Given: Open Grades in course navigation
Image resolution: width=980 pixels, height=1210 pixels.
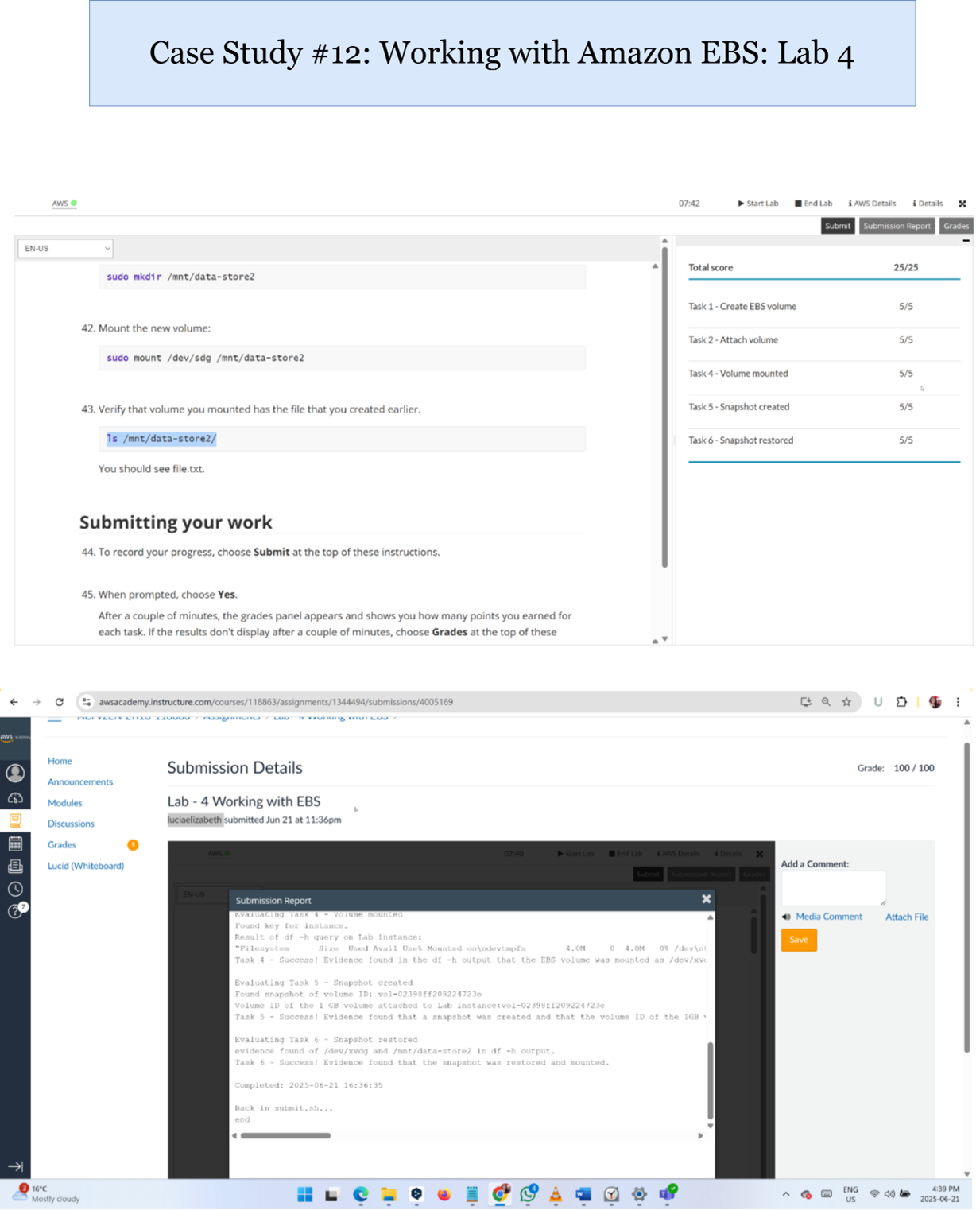Looking at the screenshot, I should 62,845.
